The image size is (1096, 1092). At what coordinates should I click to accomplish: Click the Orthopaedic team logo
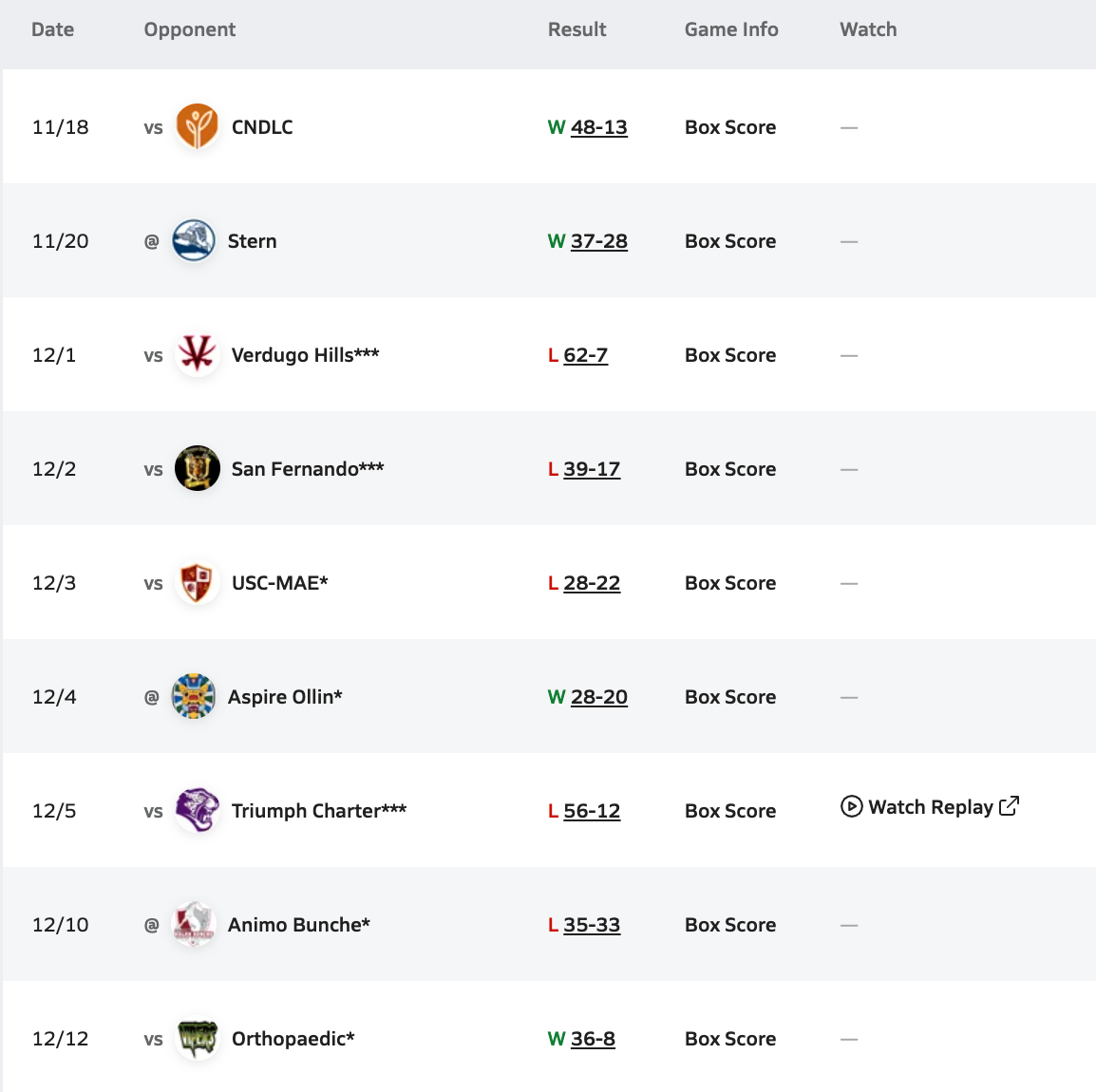198,1039
